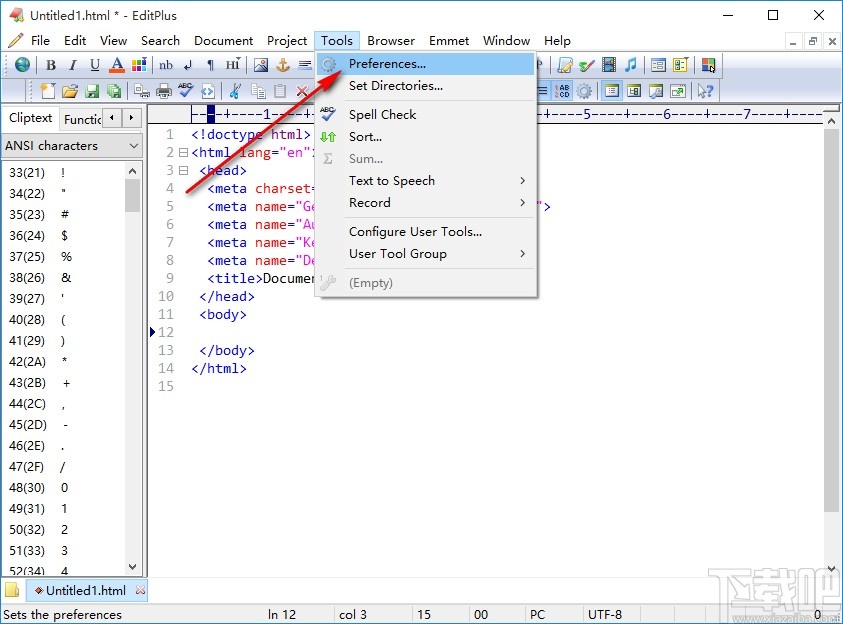Open the color picker squares icon

pos(709,65)
